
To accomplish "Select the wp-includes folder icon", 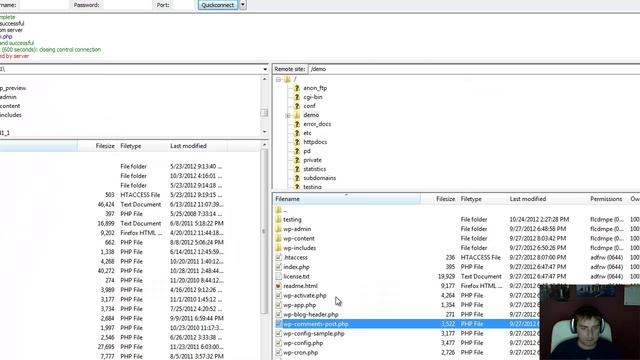I will tap(278, 248).
